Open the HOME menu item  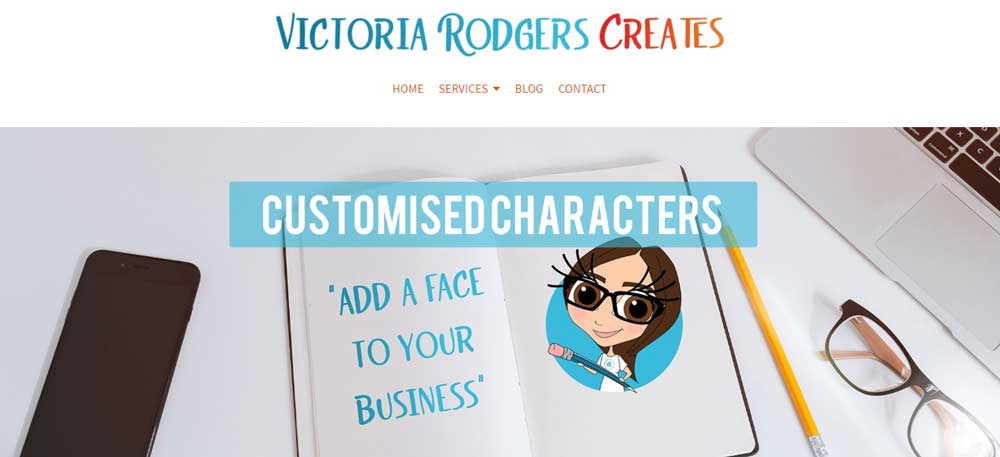pos(408,89)
